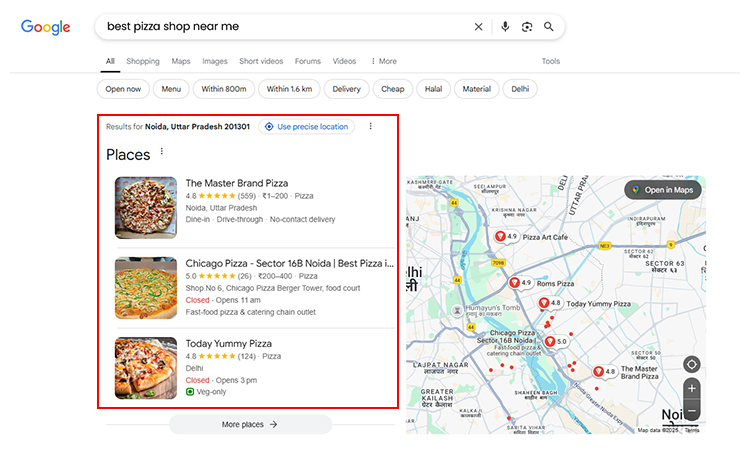Image resolution: width=750 pixels, height=450 pixels.
Task: Click Chicago Pizza thumbnail image
Action: tap(146, 288)
